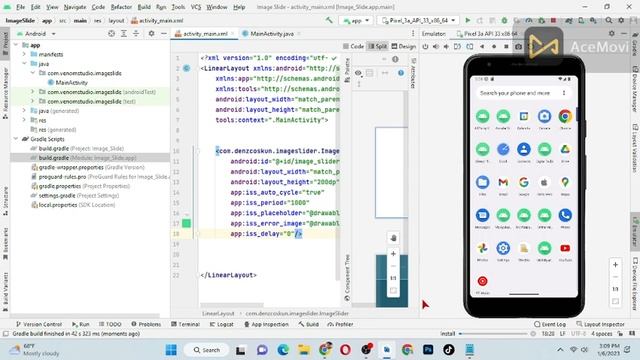Open Camera app in emulator
640x360 pixels.
click(x=544, y=117)
